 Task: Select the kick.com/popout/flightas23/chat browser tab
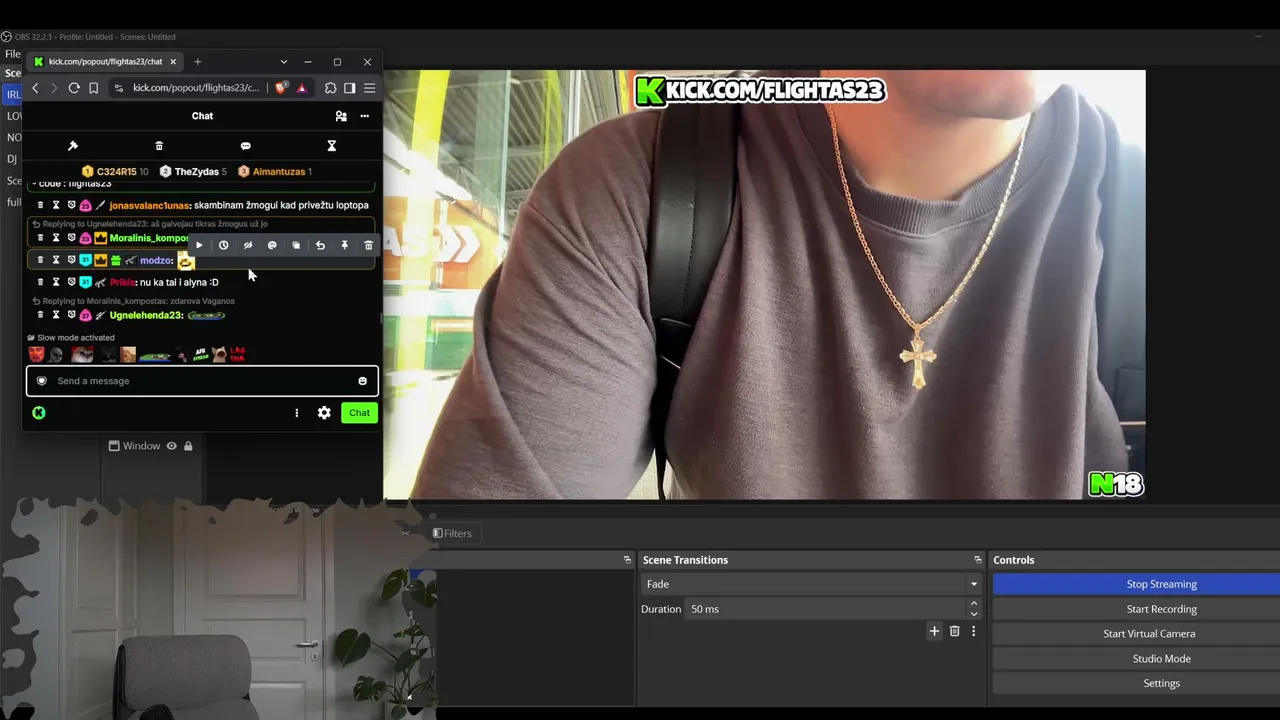point(104,62)
